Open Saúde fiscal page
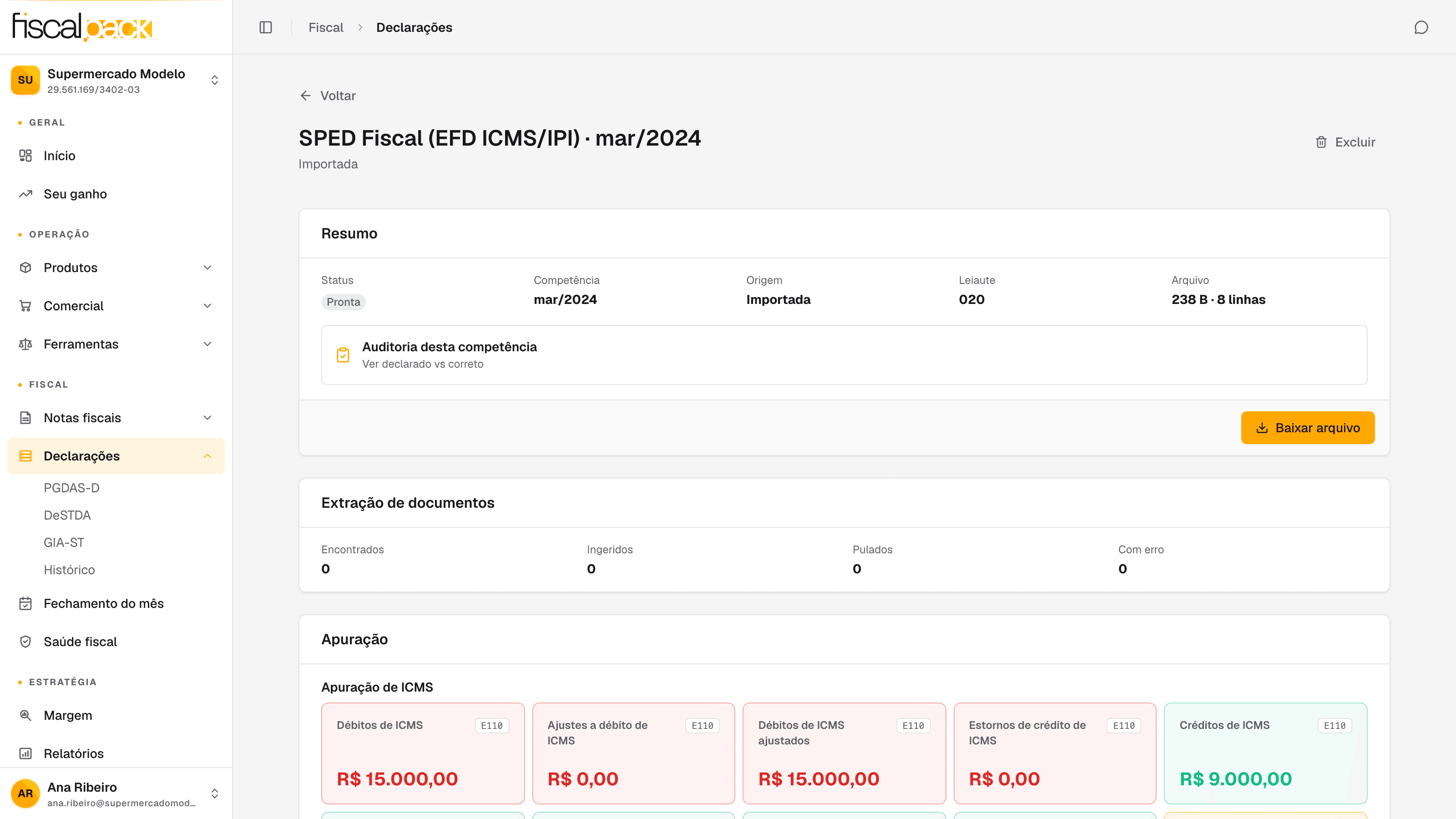Viewport: 1456px width, 819px height. click(x=116, y=642)
